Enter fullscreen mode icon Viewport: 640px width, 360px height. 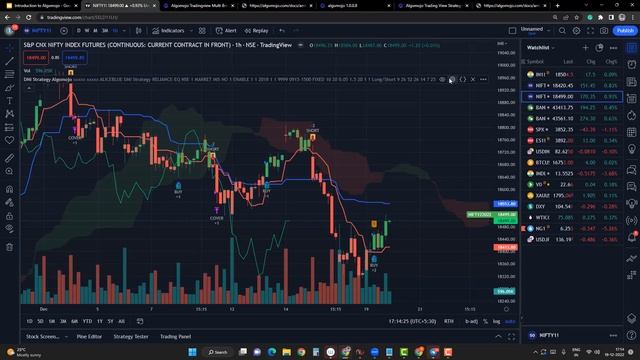coord(590,31)
